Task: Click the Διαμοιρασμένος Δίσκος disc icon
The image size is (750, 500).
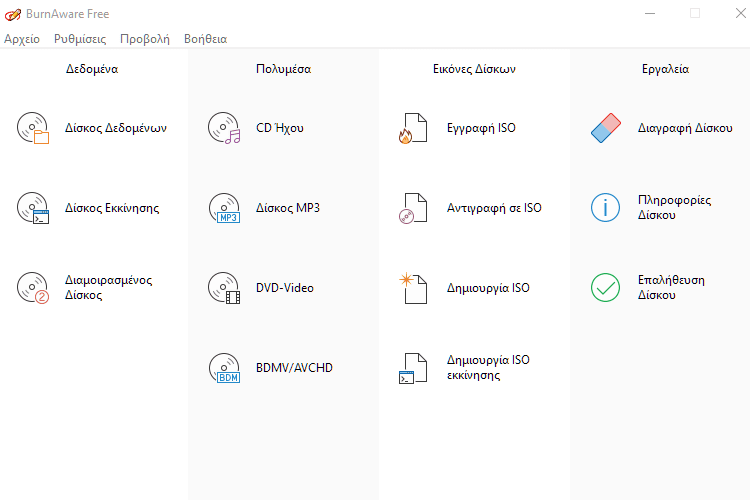Action: [x=33, y=288]
